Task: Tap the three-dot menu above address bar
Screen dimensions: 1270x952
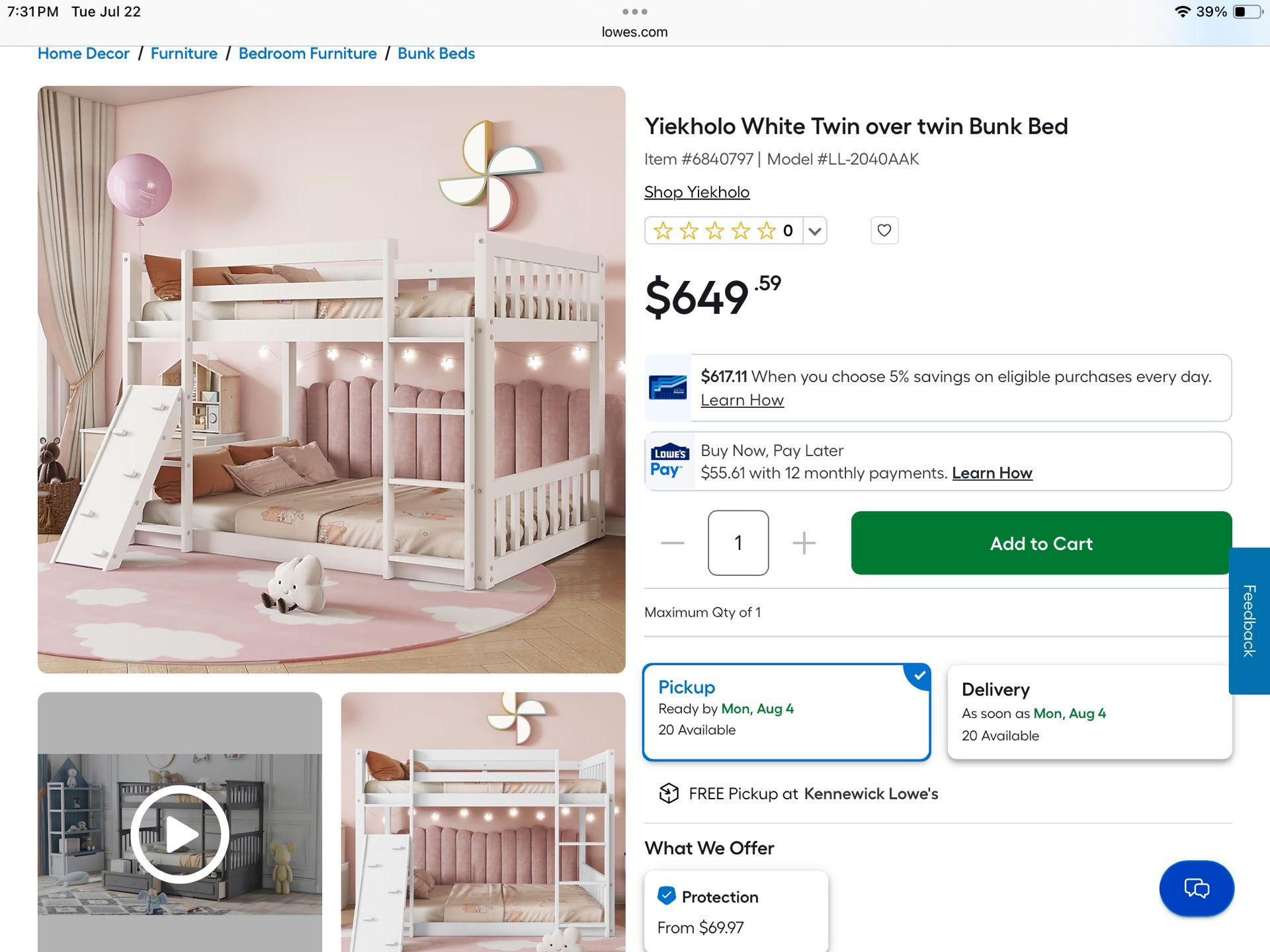Action: click(634, 12)
